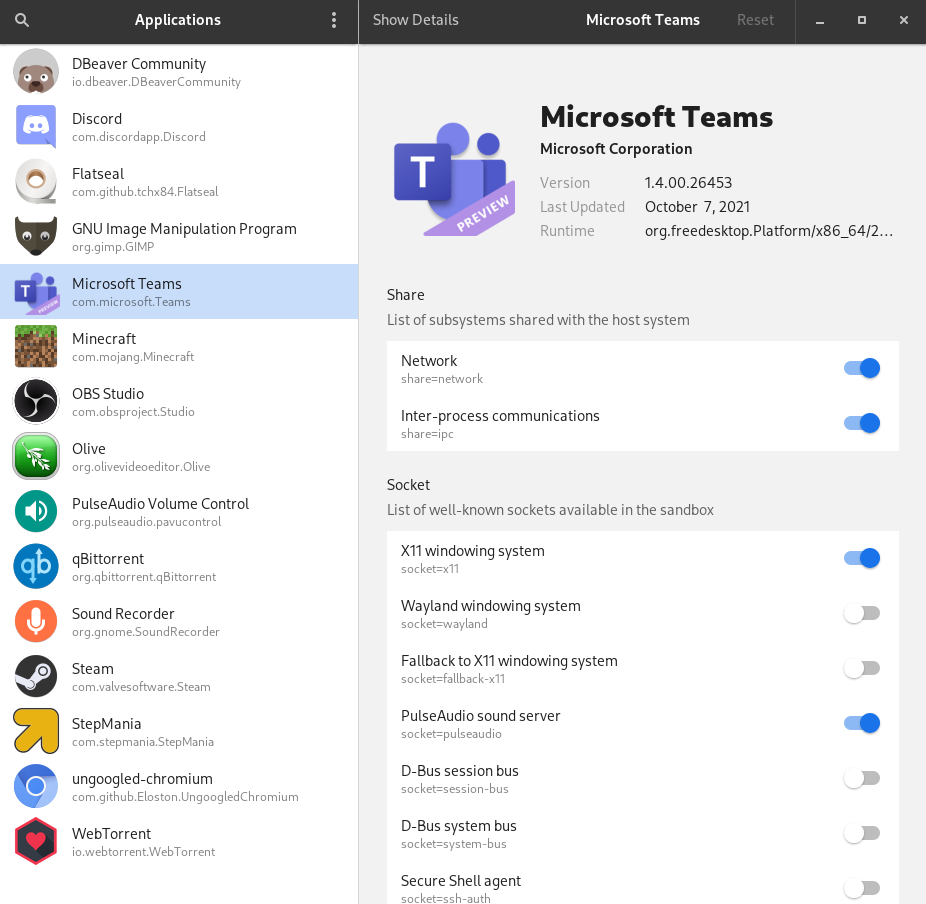
Task: Click the org.freedesktop.Platform runtime value
Action: pos(769,231)
